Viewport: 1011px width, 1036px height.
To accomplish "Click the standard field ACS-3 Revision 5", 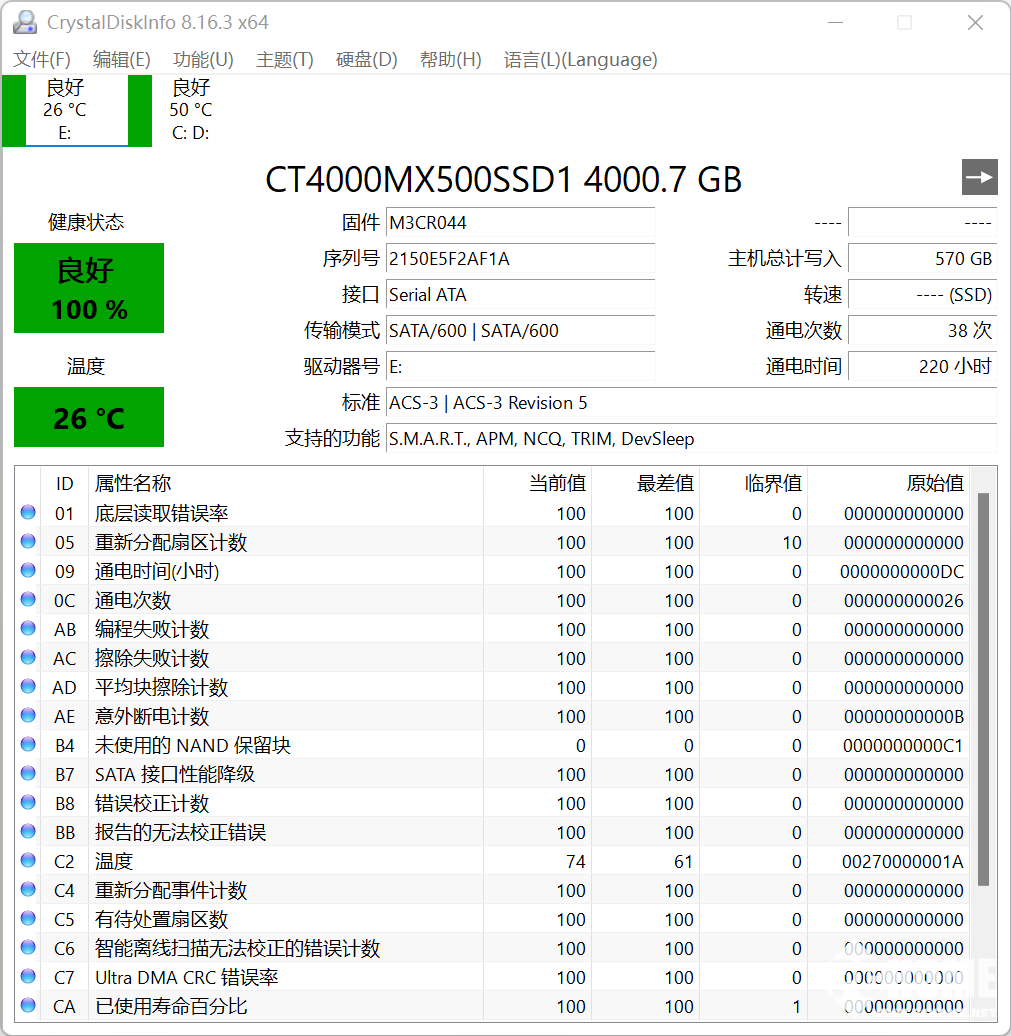I will 691,402.
